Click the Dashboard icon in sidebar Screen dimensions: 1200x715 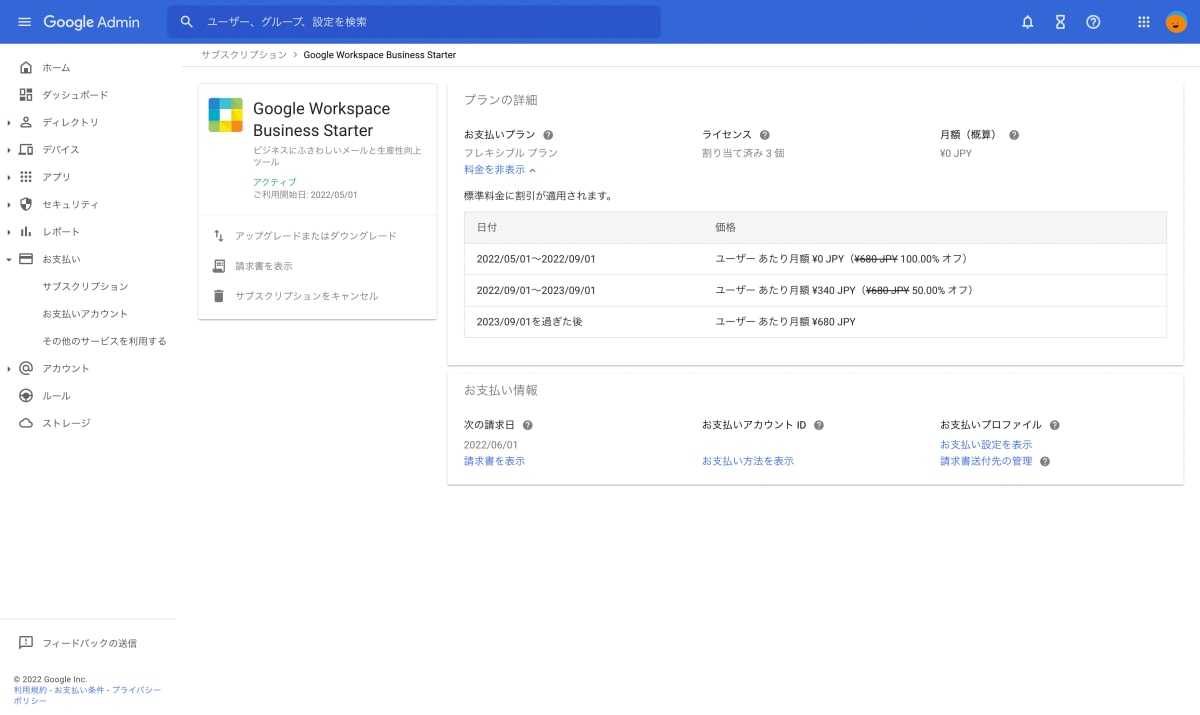(26, 95)
